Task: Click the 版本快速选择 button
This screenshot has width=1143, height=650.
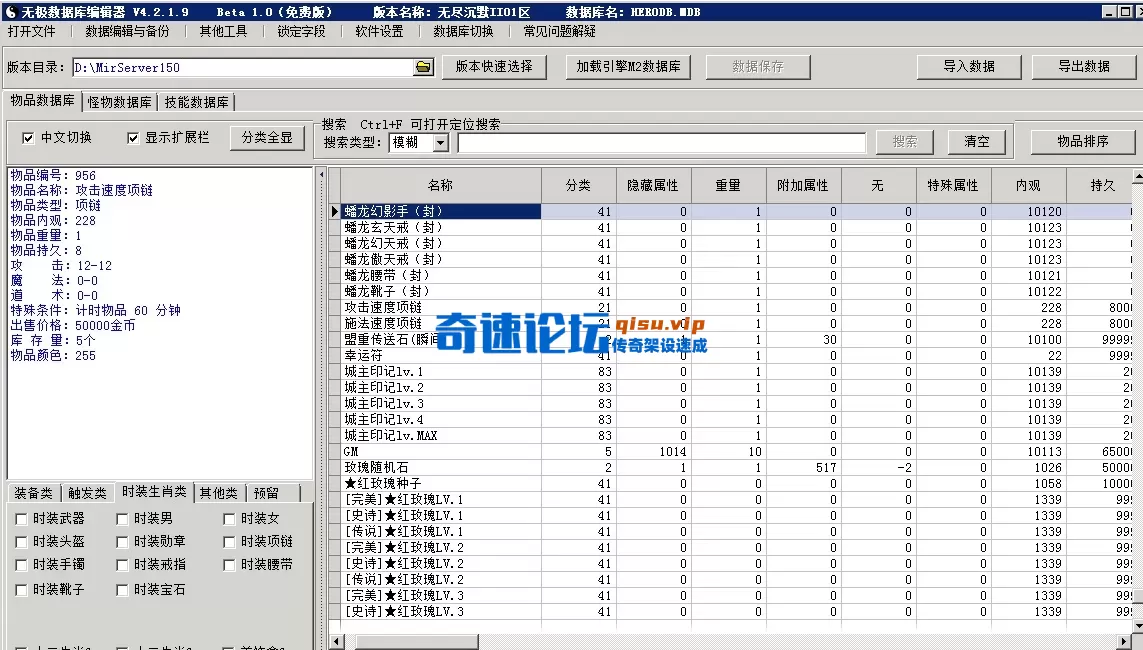Action: [494, 66]
